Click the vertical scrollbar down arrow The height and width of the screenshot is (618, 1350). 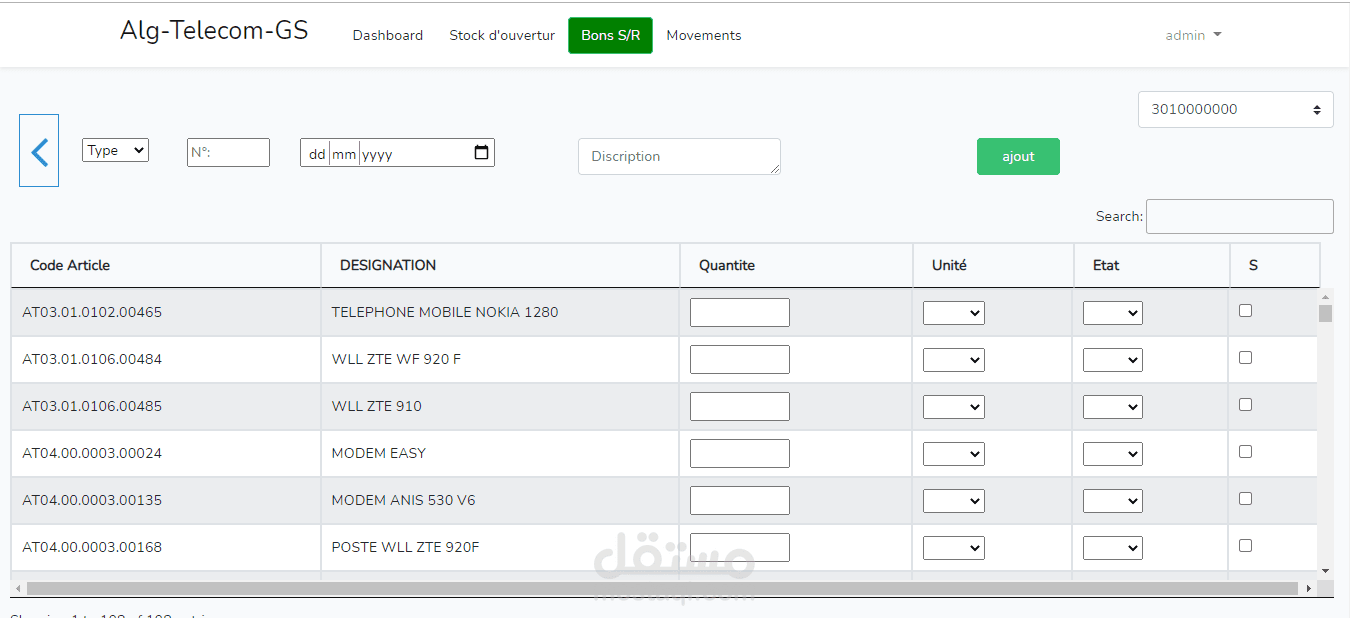click(x=1326, y=571)
